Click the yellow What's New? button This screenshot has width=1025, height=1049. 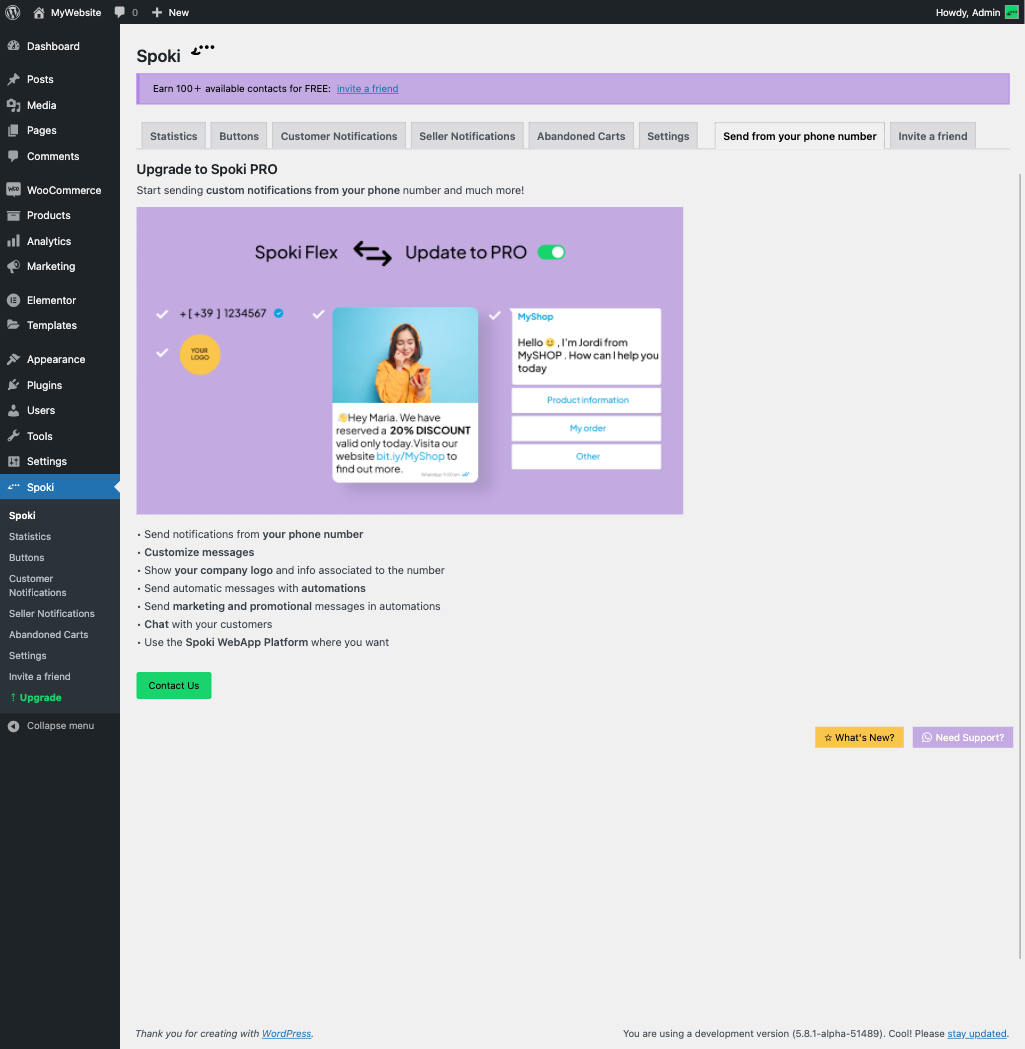coord(859,737)
